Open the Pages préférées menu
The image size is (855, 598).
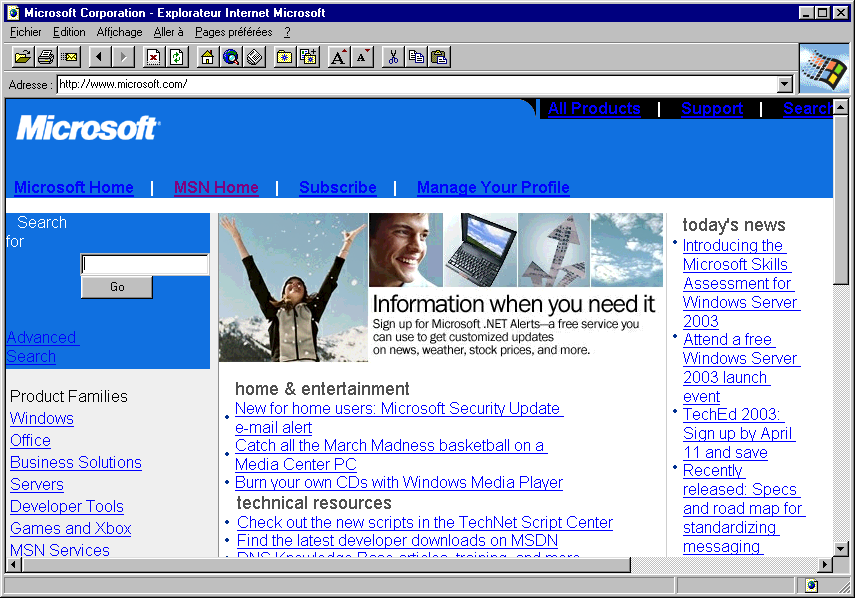(233, 32)
